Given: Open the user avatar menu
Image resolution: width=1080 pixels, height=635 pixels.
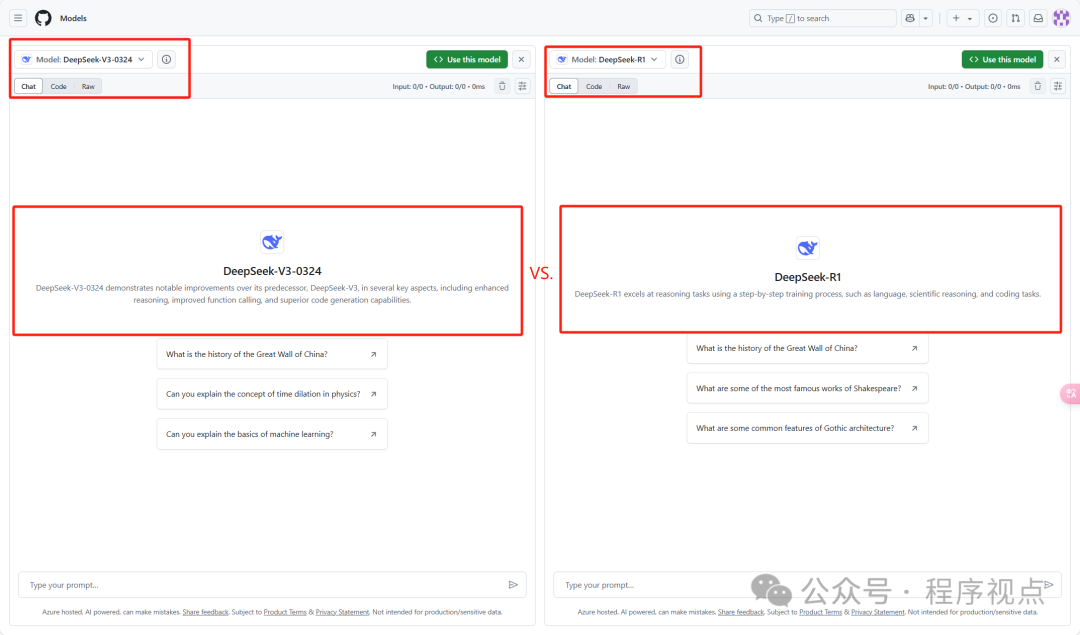Looking at the screenshot, I should pyautogui.click(x=1061, y=19).
